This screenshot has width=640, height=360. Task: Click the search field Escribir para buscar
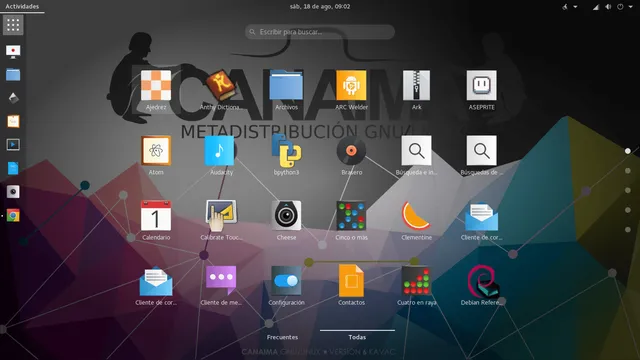pyautogui.click(x=320, y=32)
